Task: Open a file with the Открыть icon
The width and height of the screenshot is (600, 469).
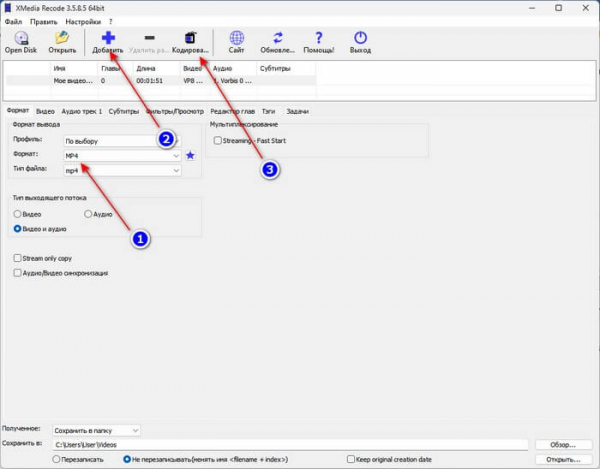Action: point(62,42)
